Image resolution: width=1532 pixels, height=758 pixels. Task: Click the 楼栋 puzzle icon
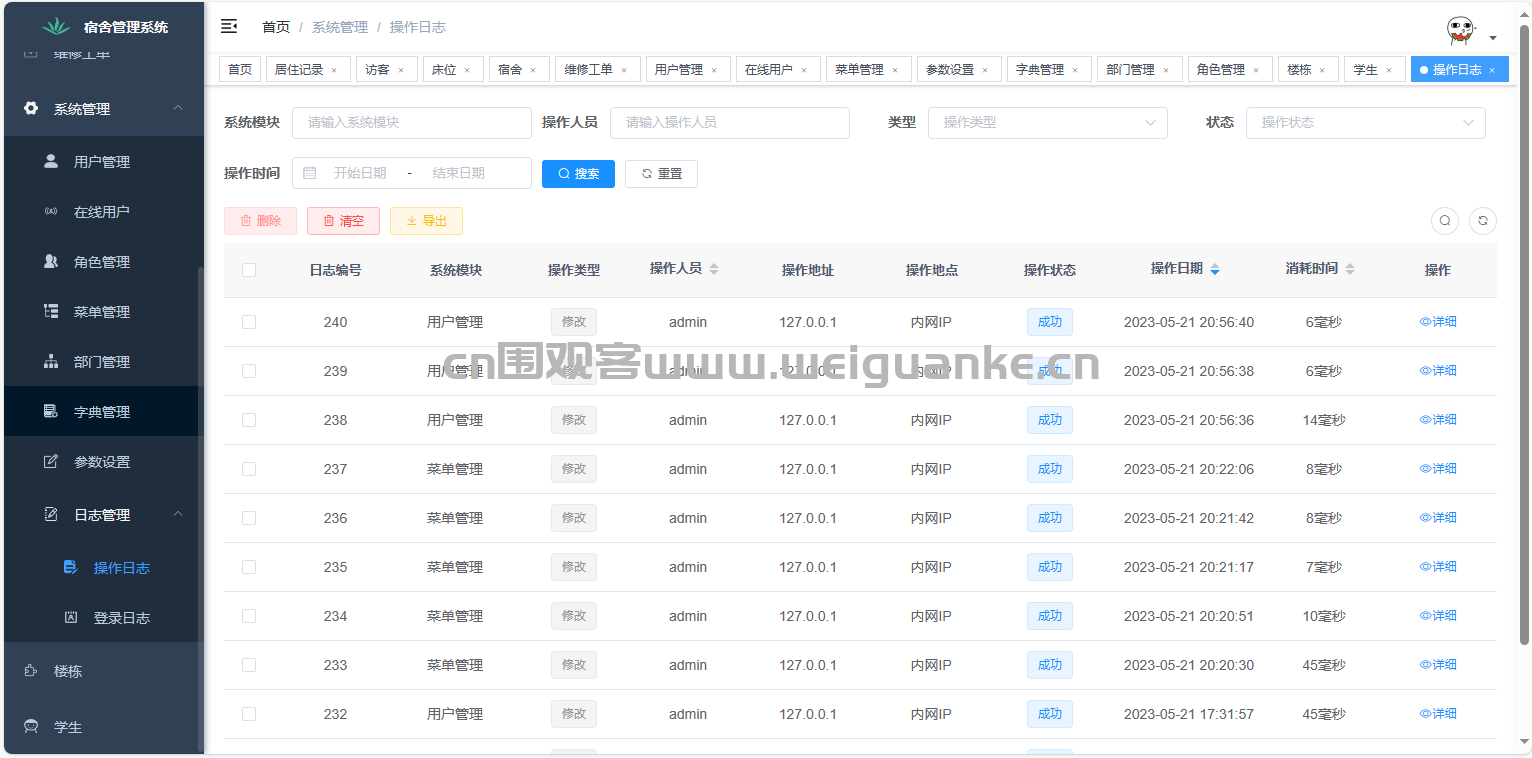31,671
